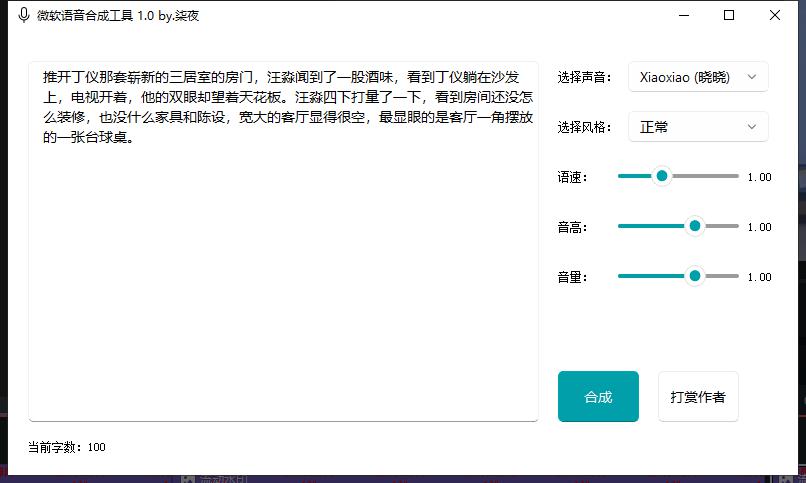Close the speech synthesis tool window
The width and height of the screenshot is (806, 483).
tap(775, 16)
